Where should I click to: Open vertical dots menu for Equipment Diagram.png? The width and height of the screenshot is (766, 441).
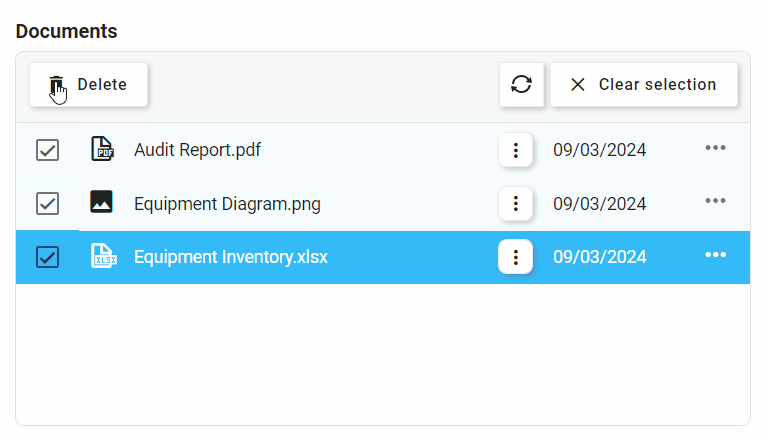(515, 204)
